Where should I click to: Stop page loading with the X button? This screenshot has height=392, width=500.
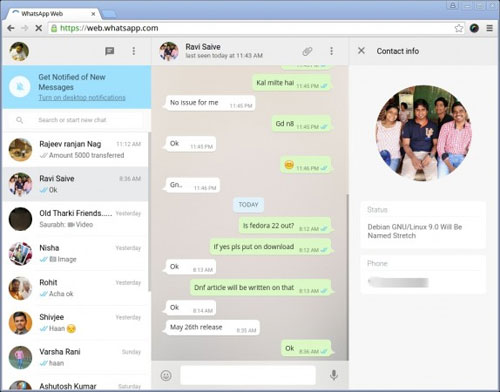point(39,28)
